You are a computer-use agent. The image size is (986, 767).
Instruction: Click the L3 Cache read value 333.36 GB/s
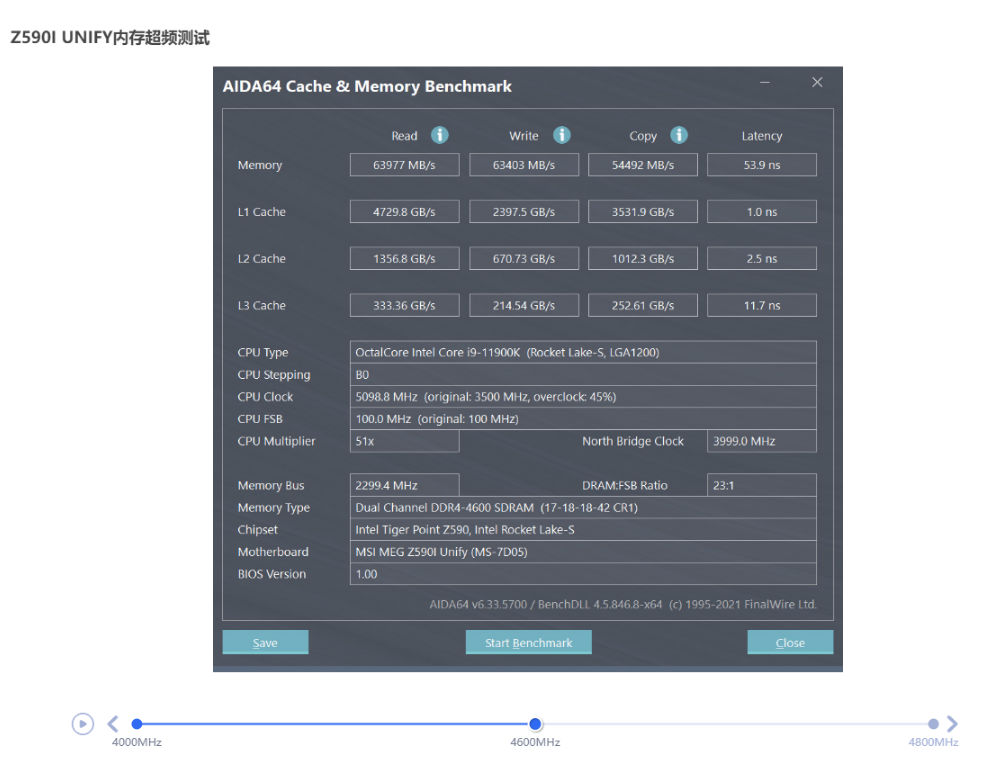click(404, 306)
